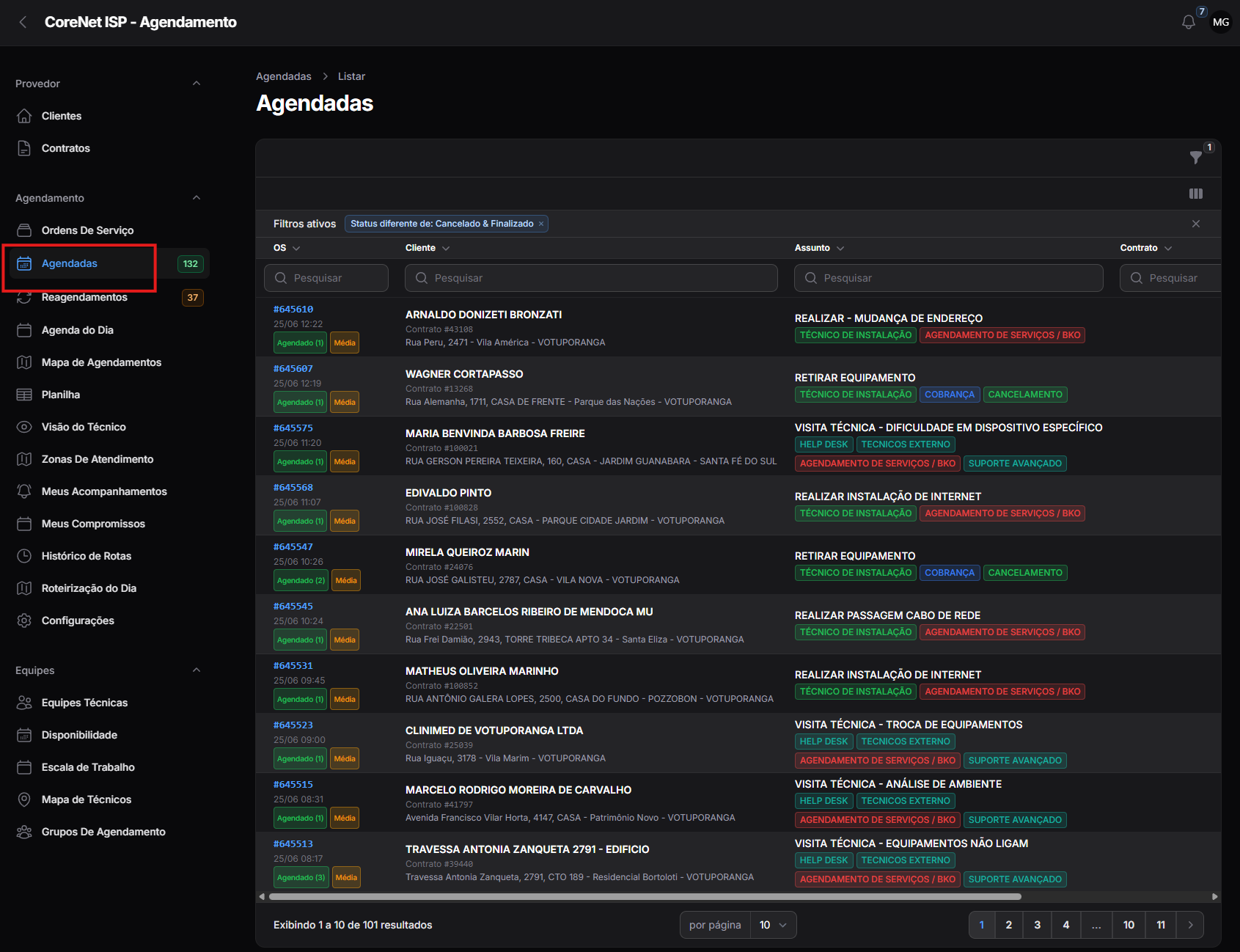1240x952 pixels.
Task: Open Reagendamentos menu item
Action: pyautogui.click(x=84, y=297)
